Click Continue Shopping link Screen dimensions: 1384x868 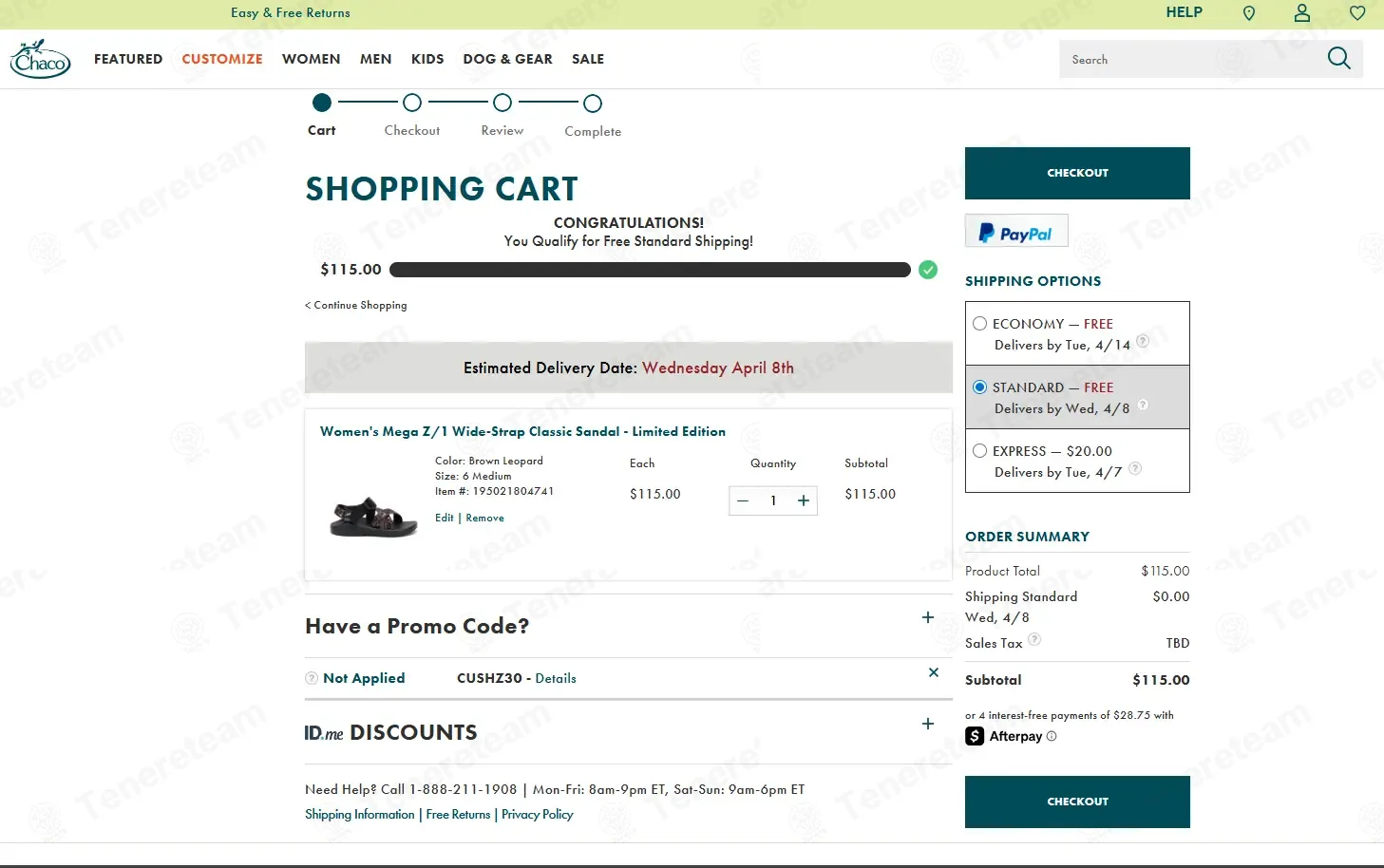[356, 305]
